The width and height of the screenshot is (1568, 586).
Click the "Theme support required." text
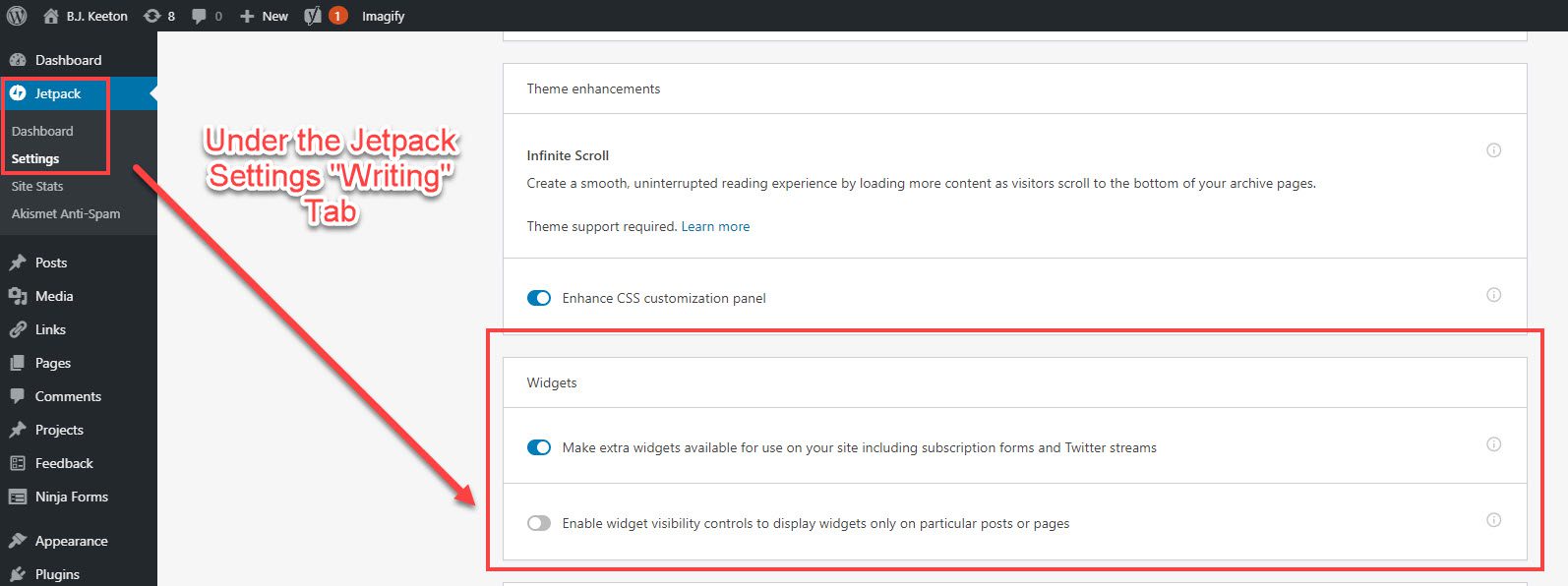[x=602, y=226]
